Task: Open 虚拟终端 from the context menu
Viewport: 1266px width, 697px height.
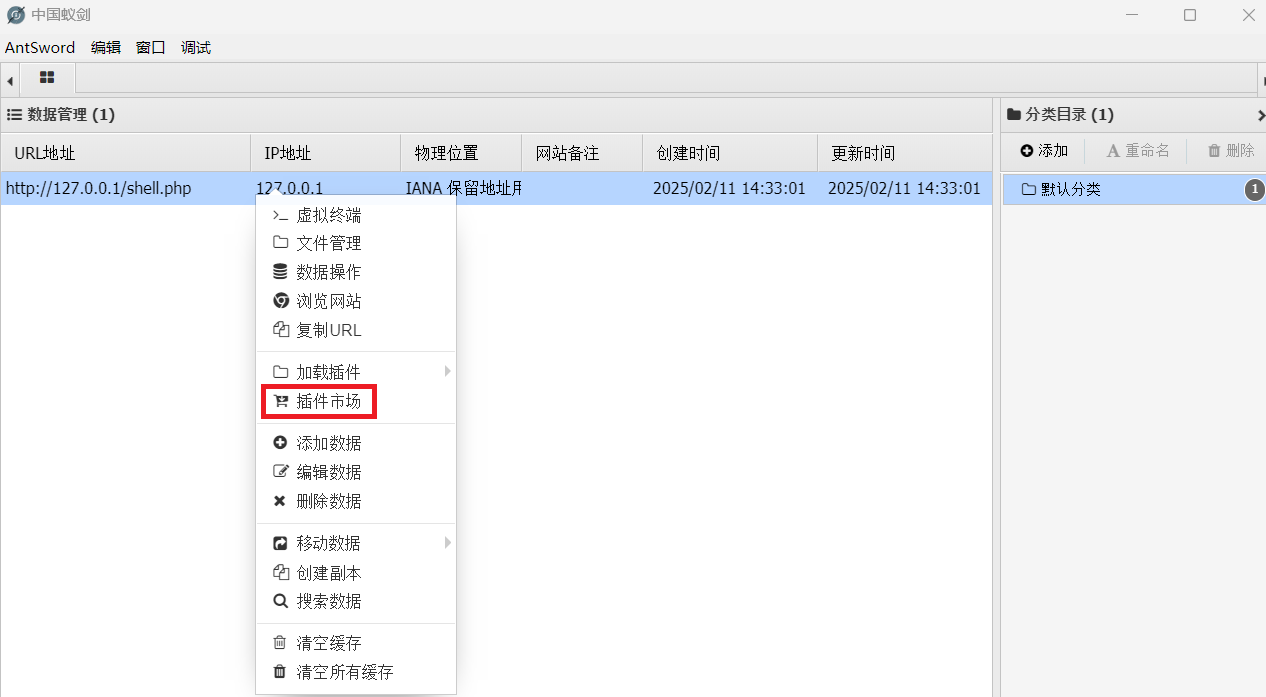Action: (356, 215)
